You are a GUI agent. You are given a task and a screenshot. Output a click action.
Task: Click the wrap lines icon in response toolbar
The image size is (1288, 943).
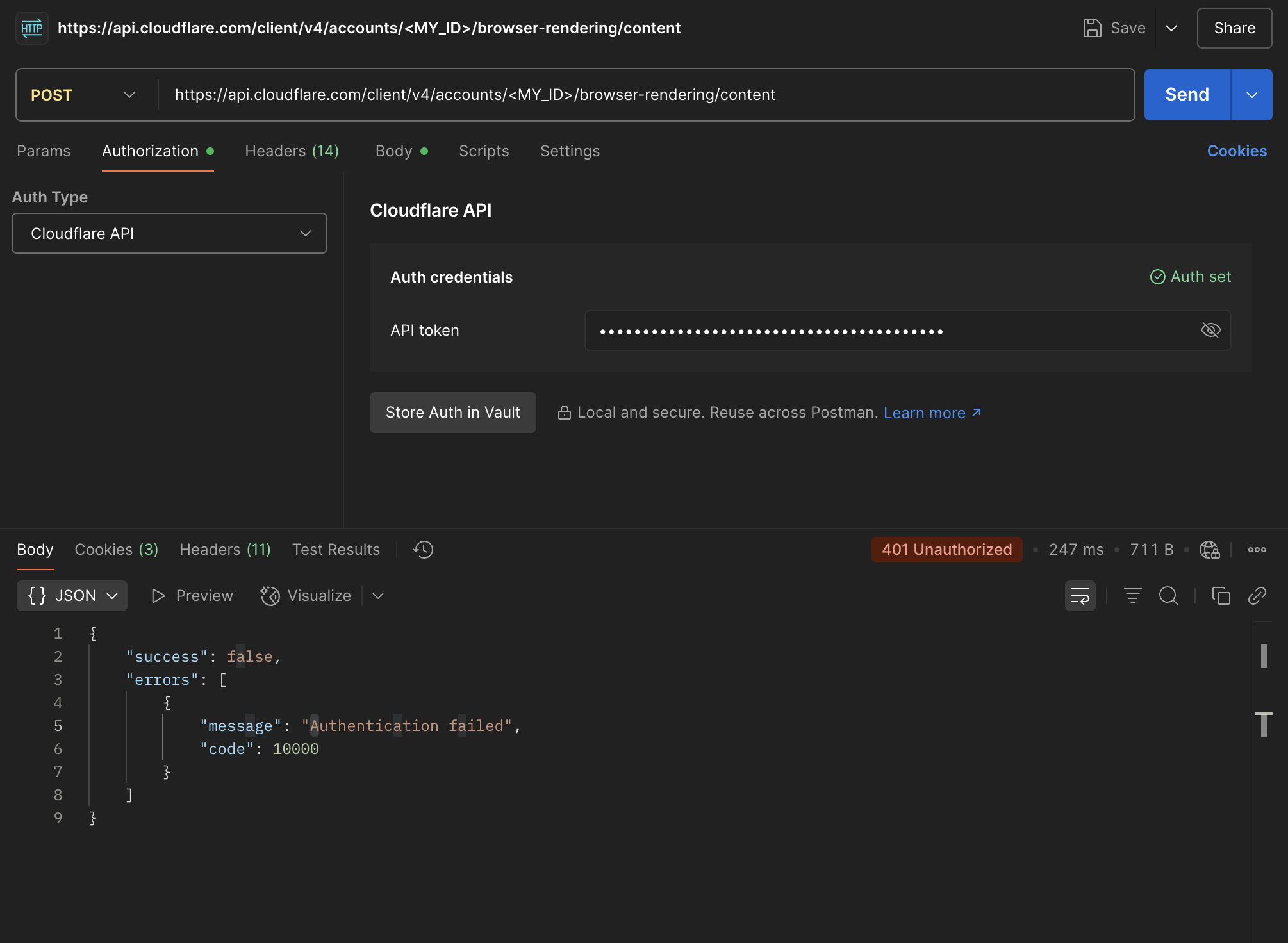tap(1080, 596)
